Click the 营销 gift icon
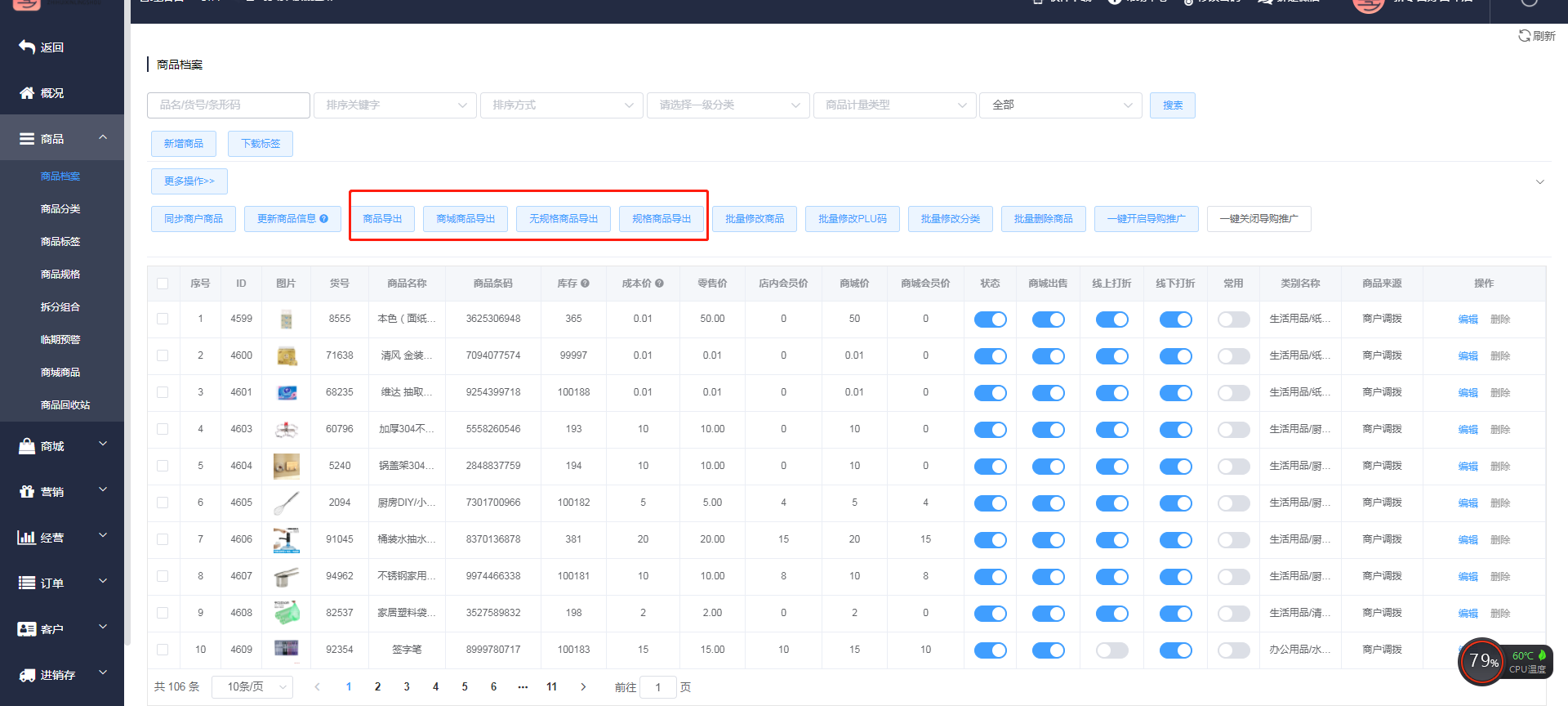 [27, 492]
